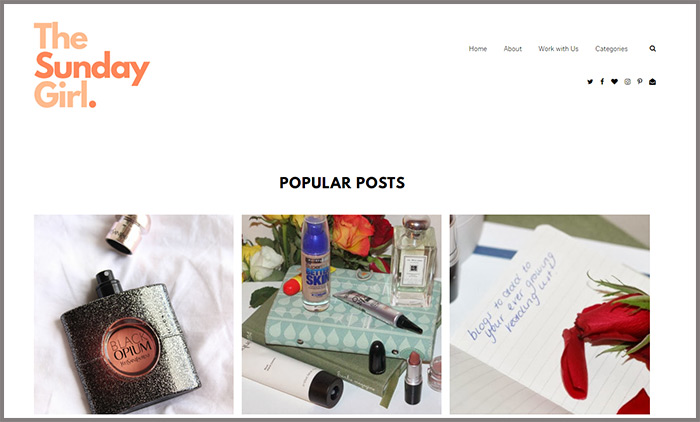
Task: Open the Black Opium perfume post
Action: 133,314
